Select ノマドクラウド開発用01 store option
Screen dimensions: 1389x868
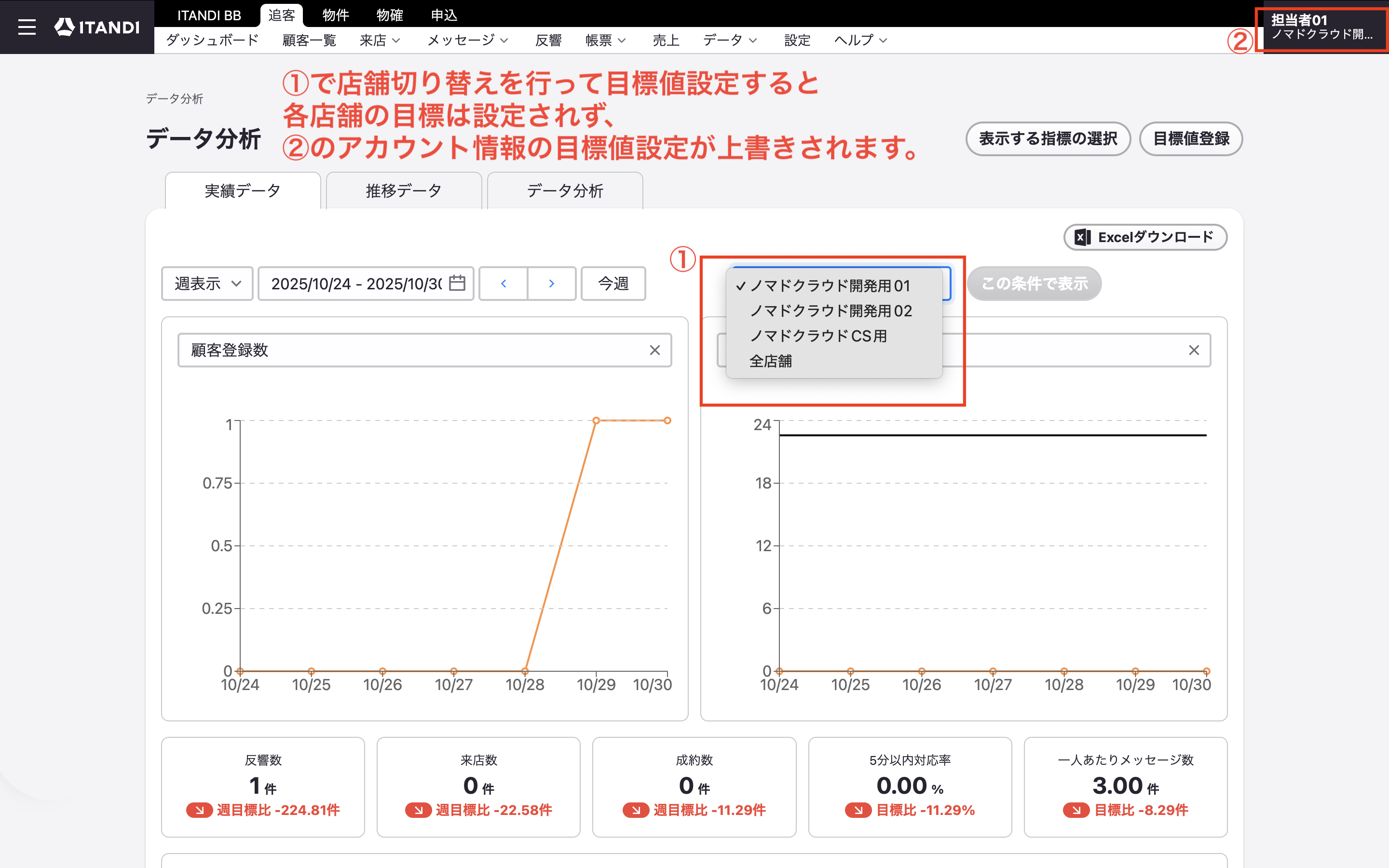click(x=834, y=286)
